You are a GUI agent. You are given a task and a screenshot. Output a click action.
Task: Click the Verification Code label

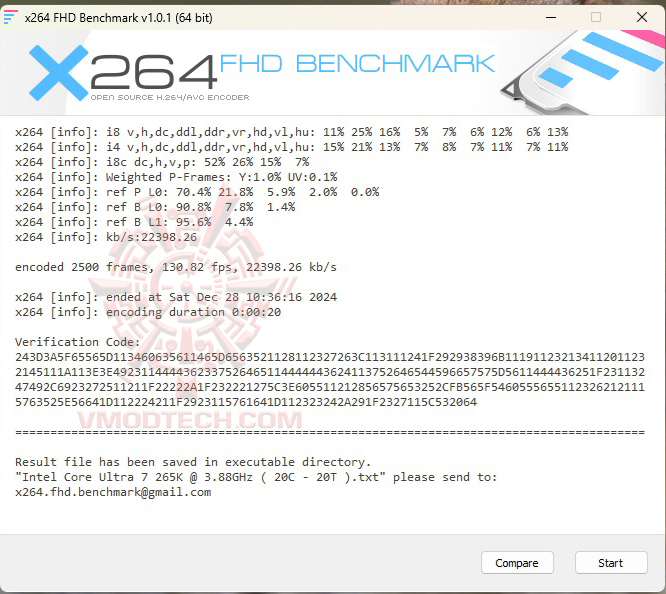pos(77,342)
